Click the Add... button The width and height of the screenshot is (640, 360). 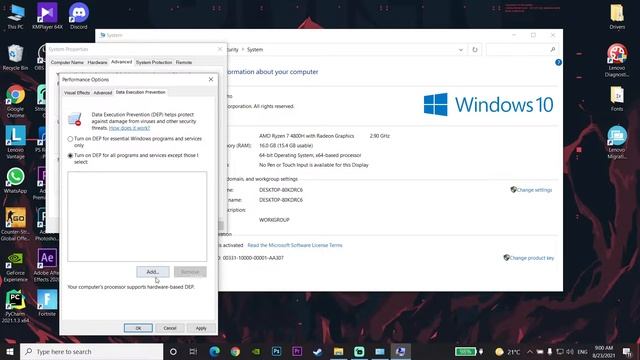[153, 272]
